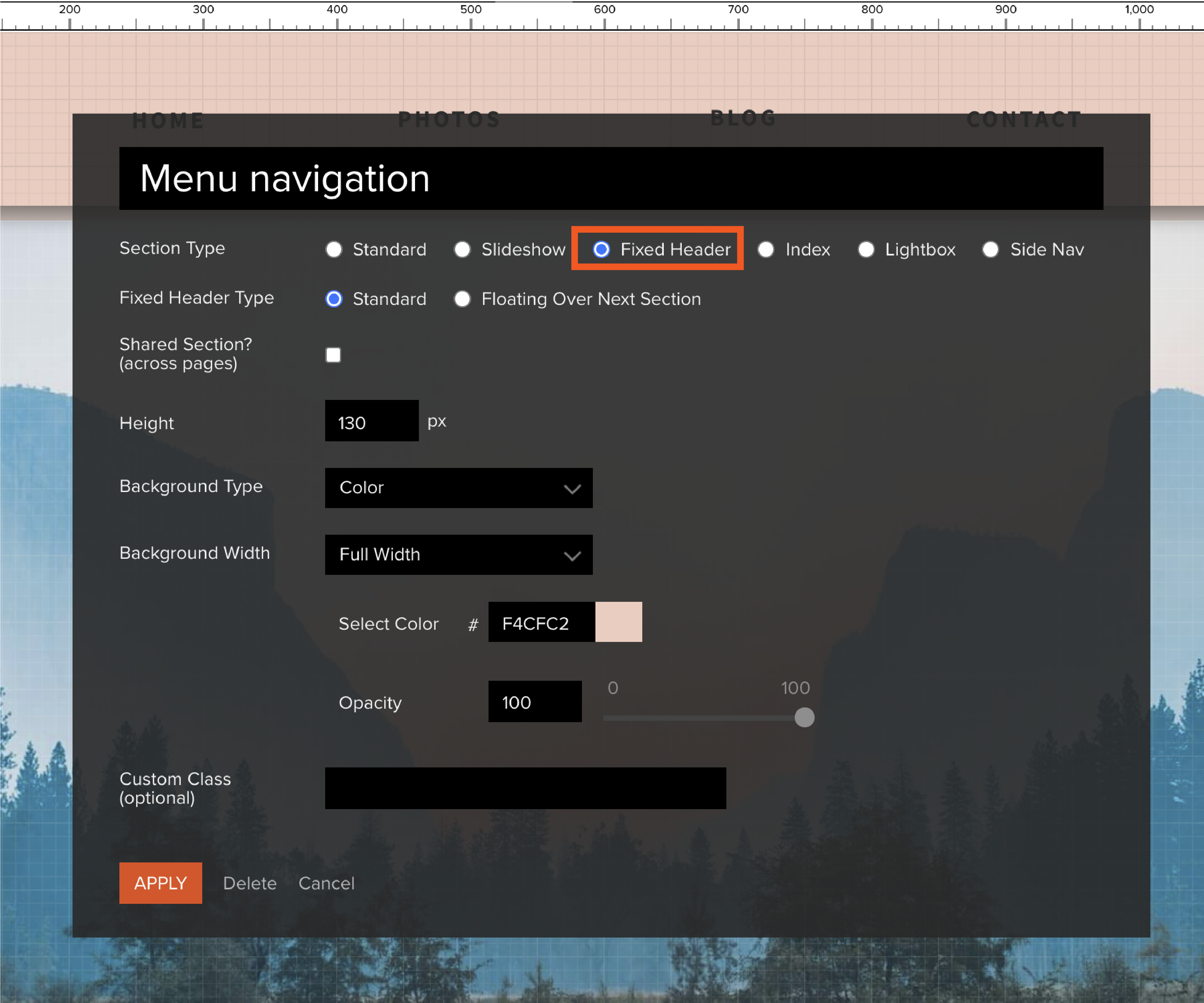Viewport: 1204px width, 1003px height.
Task: Select the Standard section type radio
Action: [334, 250]
